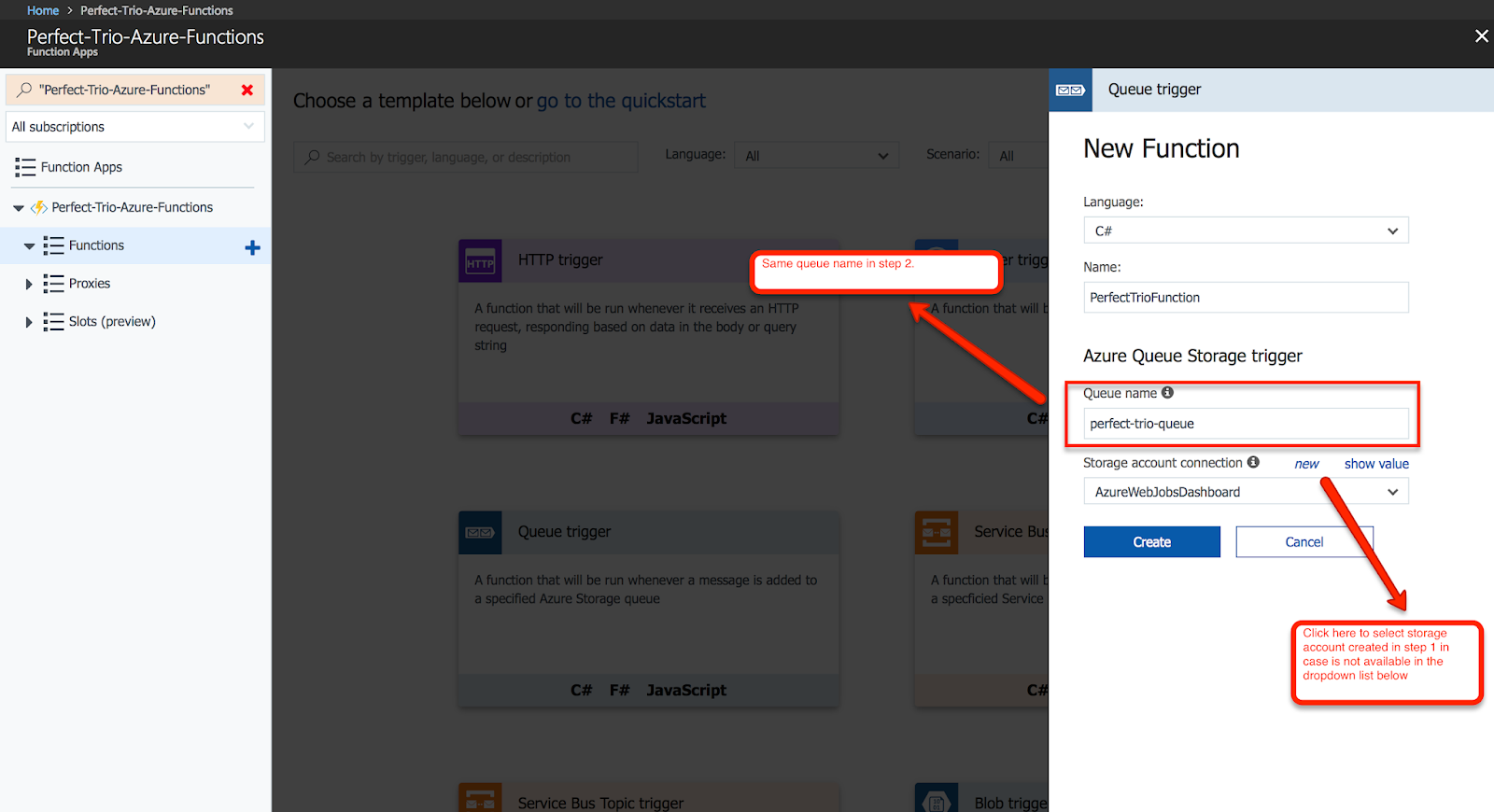
Task: Click the Service Bus Topic trigger title
Action: click(600, 803)
